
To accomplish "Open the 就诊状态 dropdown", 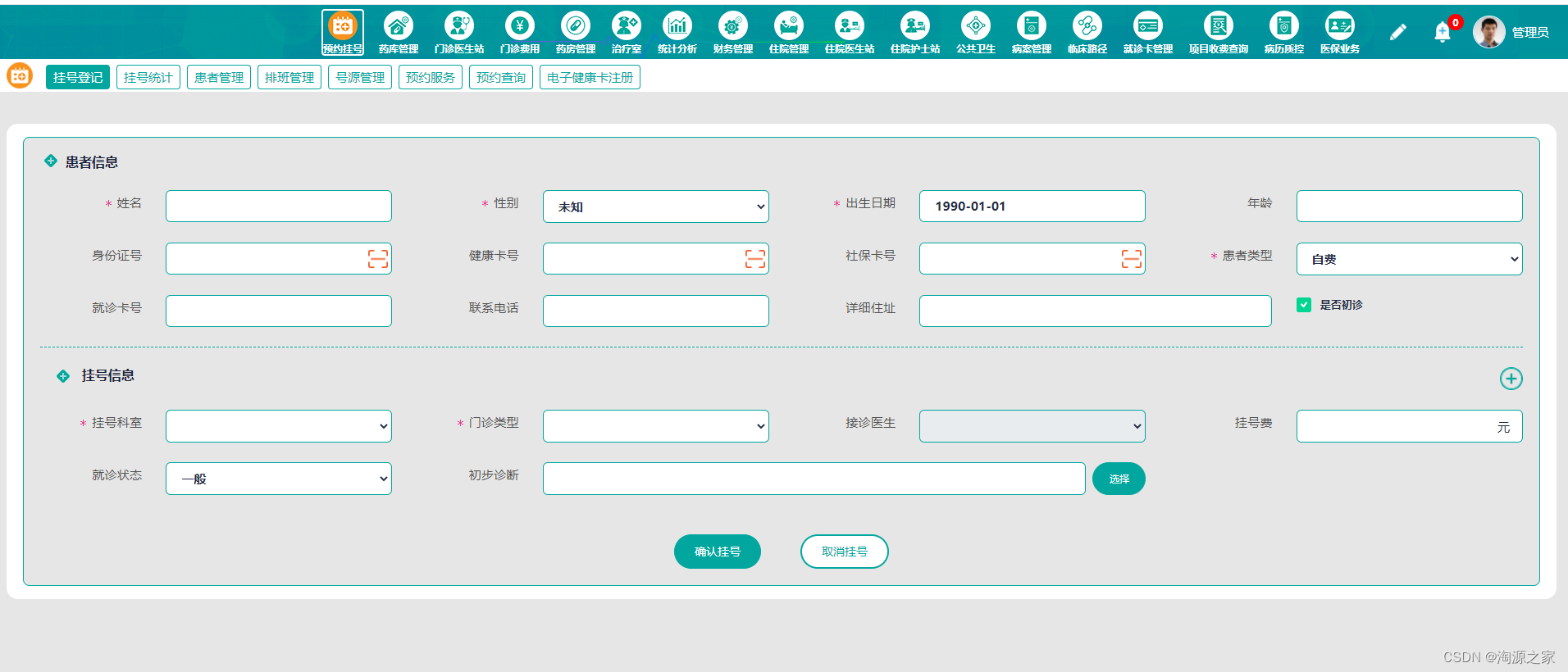I will click(279, 479).
